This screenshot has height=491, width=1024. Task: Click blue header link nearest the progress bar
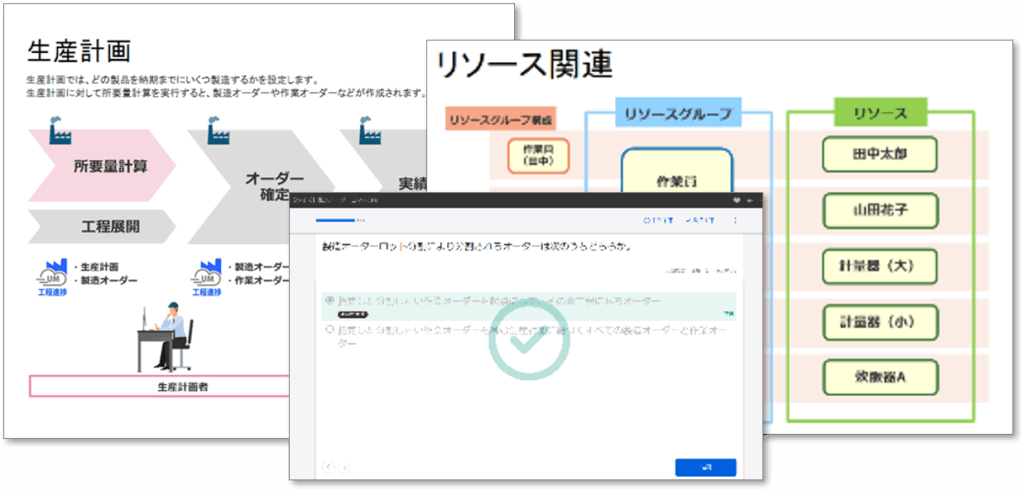pyautogui.click(x=658, y=221)
